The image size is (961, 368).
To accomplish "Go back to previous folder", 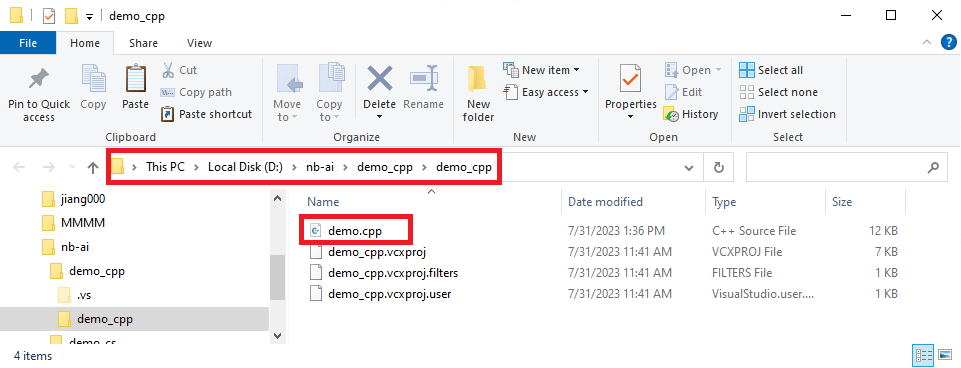I will pyautogui.click(x=19, y=167).
